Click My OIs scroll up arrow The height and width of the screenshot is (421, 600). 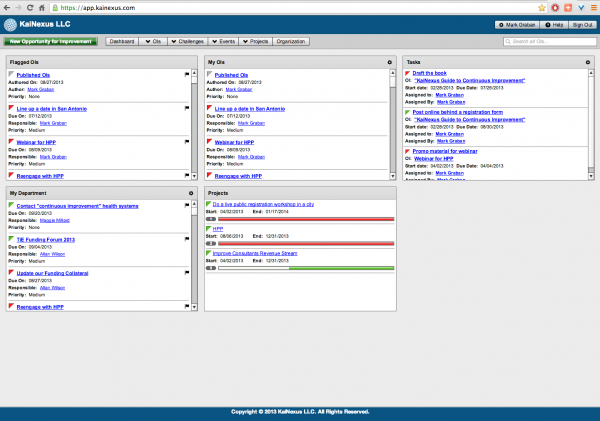[393, 73]
